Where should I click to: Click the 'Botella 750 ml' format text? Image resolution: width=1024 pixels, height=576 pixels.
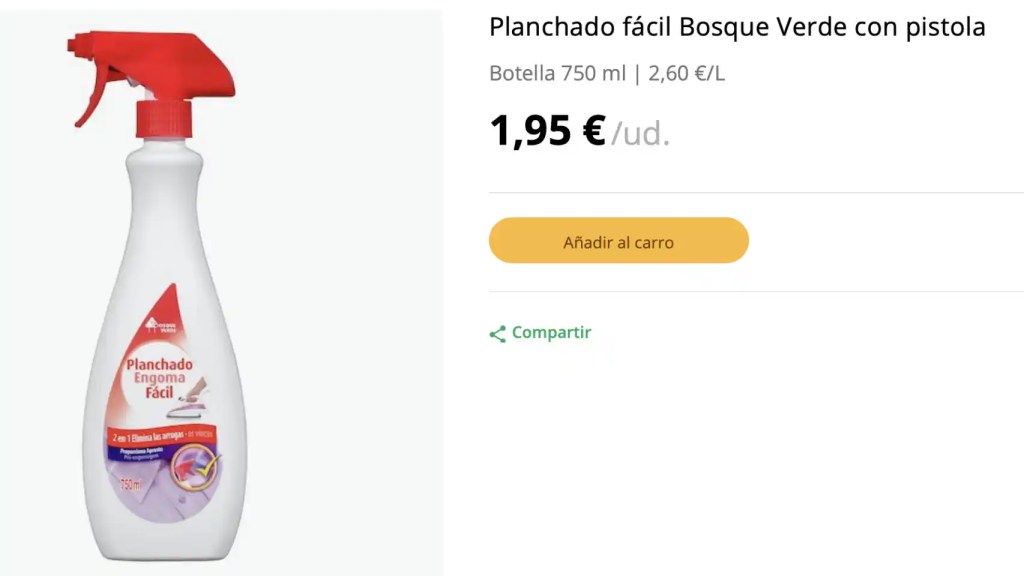[556, 73]
